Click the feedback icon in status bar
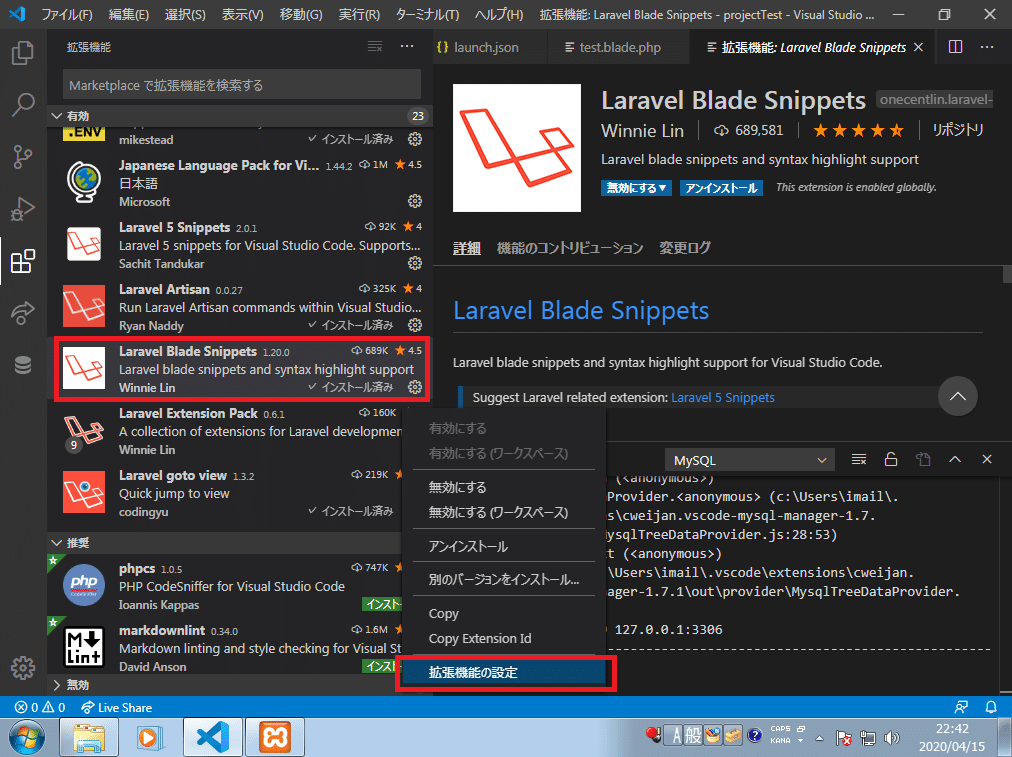The image size is (1012, 757). tap(961, 707)
